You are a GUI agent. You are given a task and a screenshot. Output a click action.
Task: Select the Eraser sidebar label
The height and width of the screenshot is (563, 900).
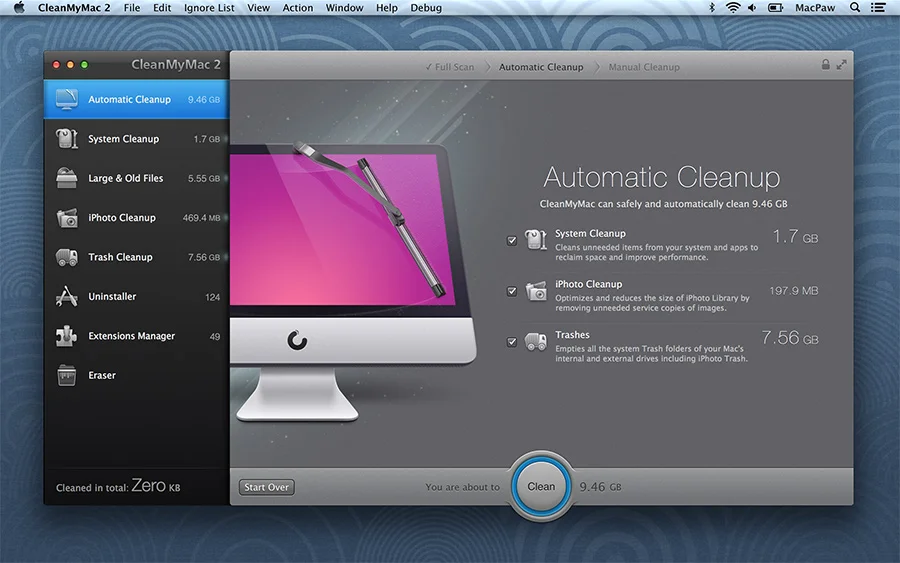[x=102, y=375]
